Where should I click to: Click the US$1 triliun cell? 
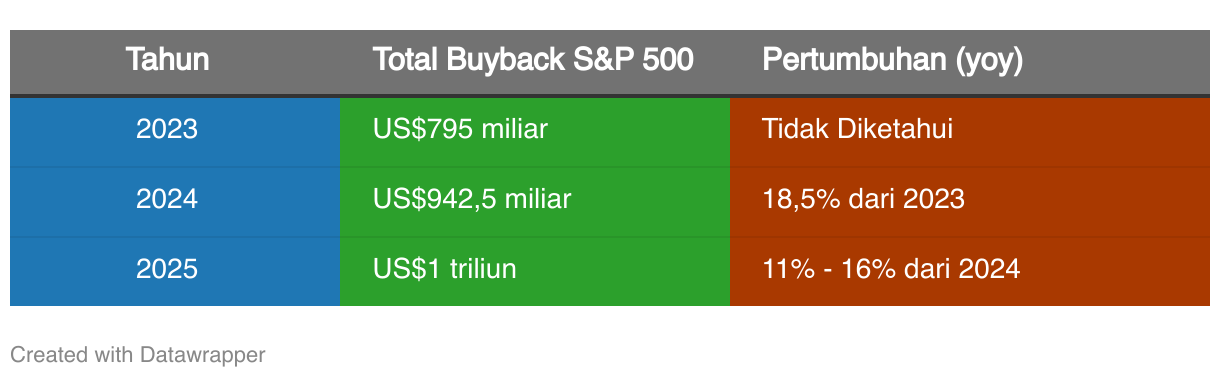(535, 270)
